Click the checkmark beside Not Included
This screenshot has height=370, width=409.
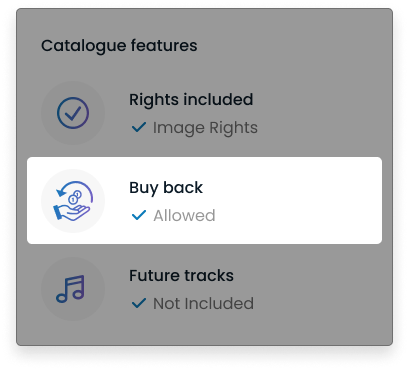(x=139, y=303)
